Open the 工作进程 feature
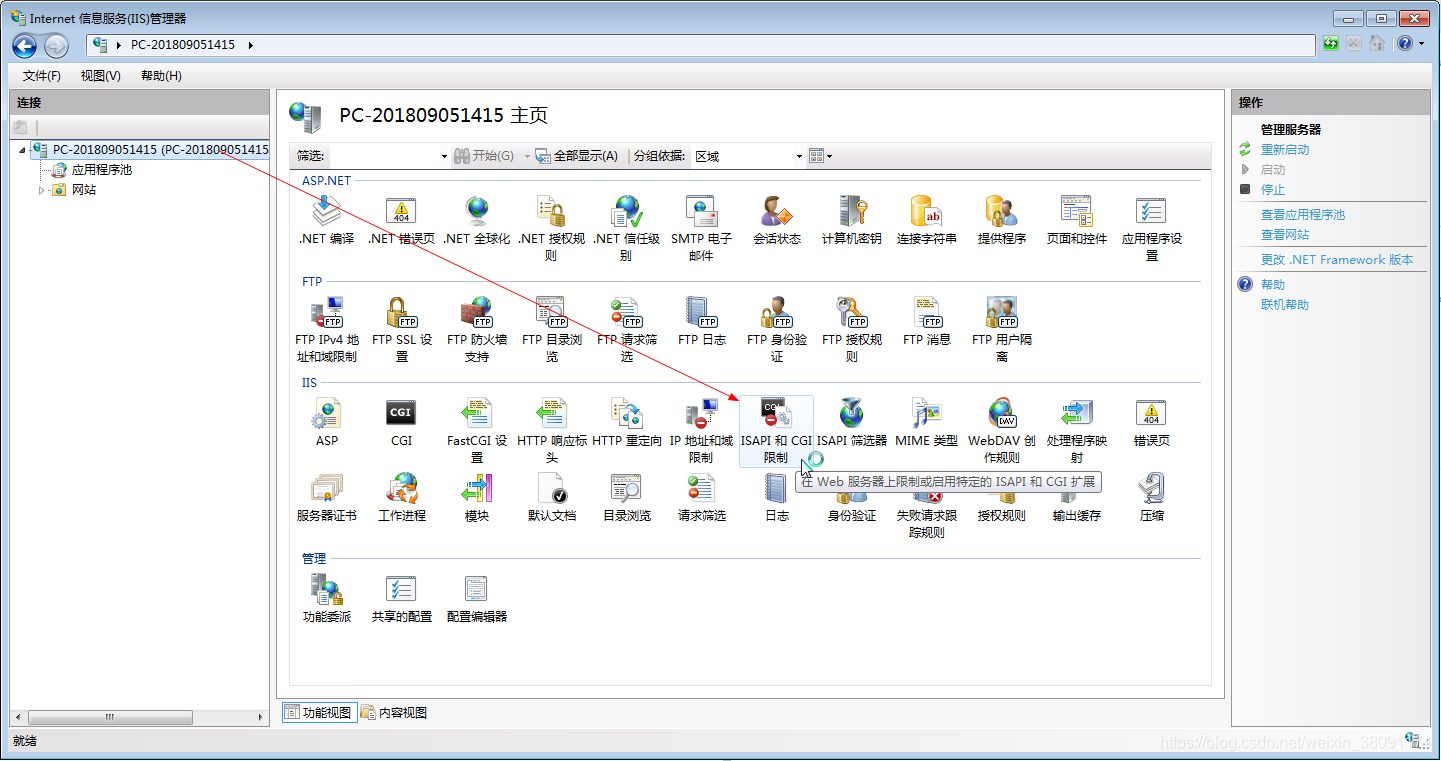The width and height of the screenshot is (1441, 761). (x=401, y=497)
